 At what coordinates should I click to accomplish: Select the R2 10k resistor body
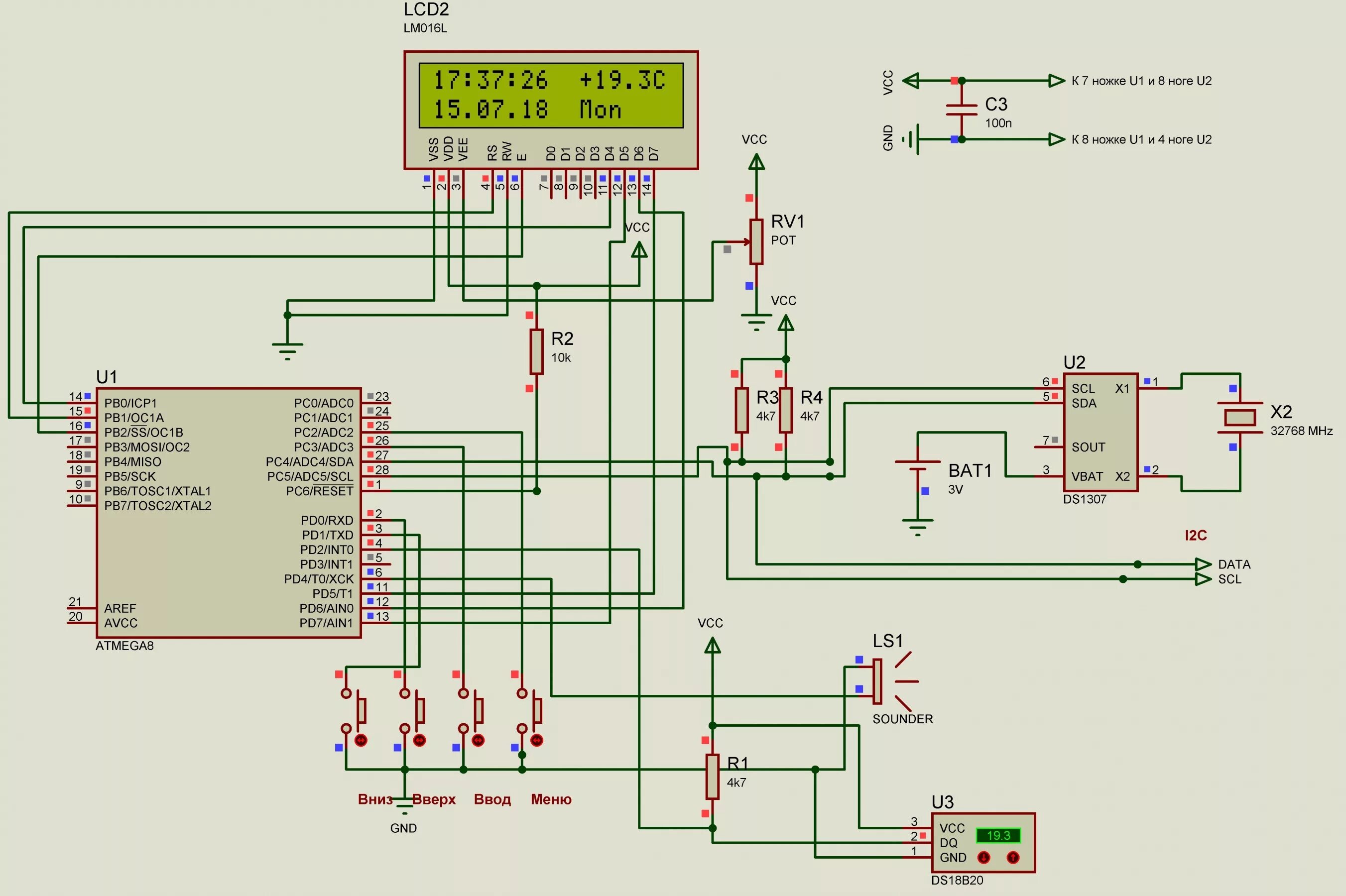click(x=536, y=351)
